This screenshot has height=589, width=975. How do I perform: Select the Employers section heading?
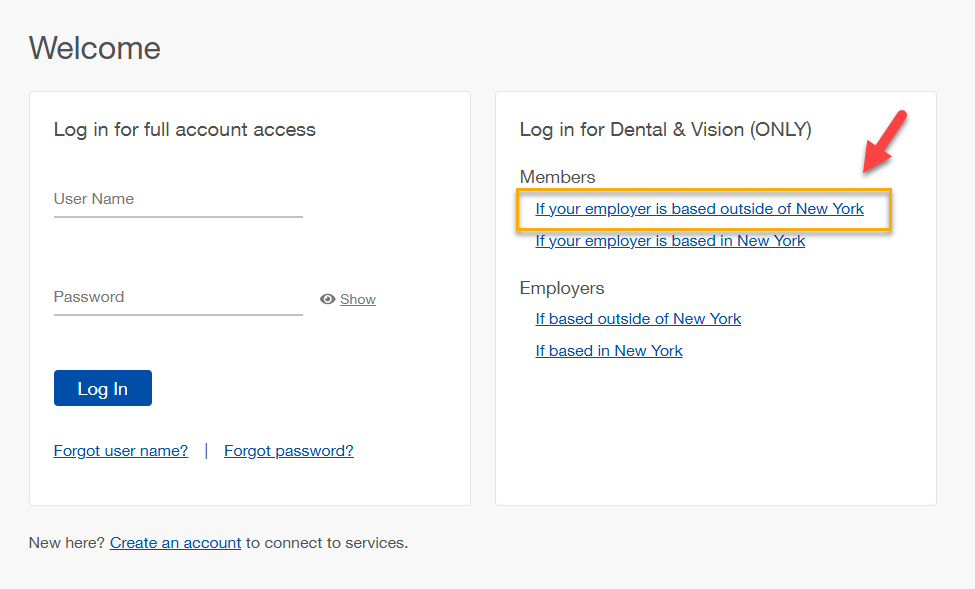tap(562, 288)
